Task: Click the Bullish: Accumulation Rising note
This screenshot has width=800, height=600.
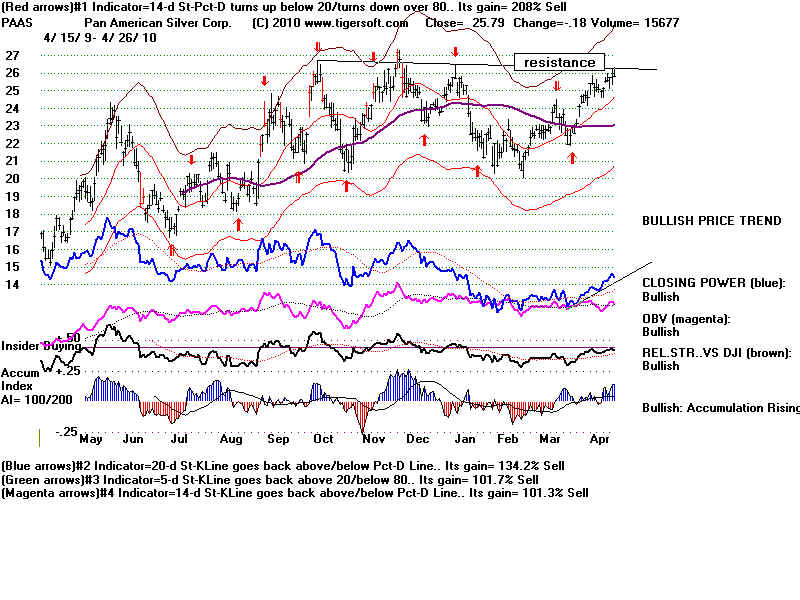Action: (720, 408)
